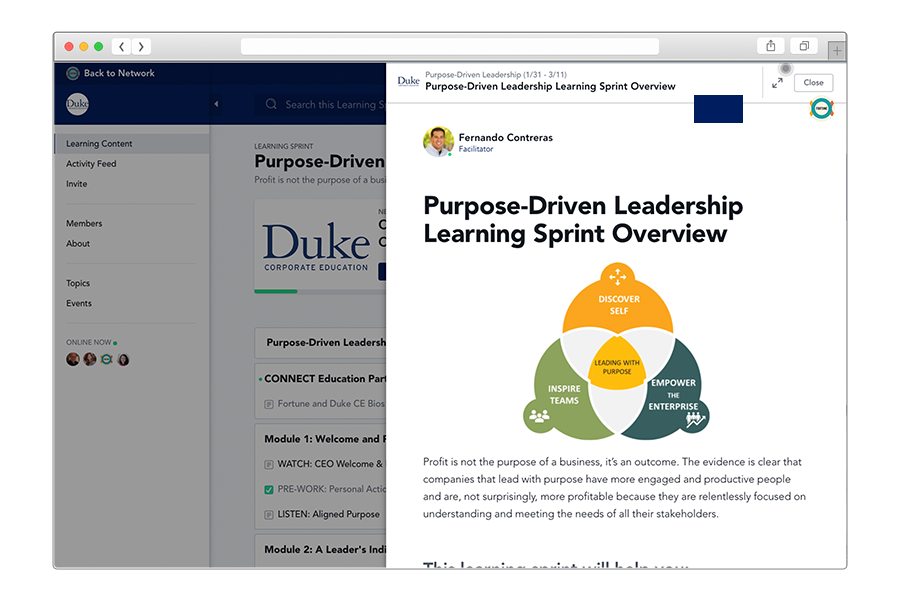Viewport: 900px width, 600px height.
Task: Click page icon beside Fortune and Duke CE Bios
Action: click(269, 404)
